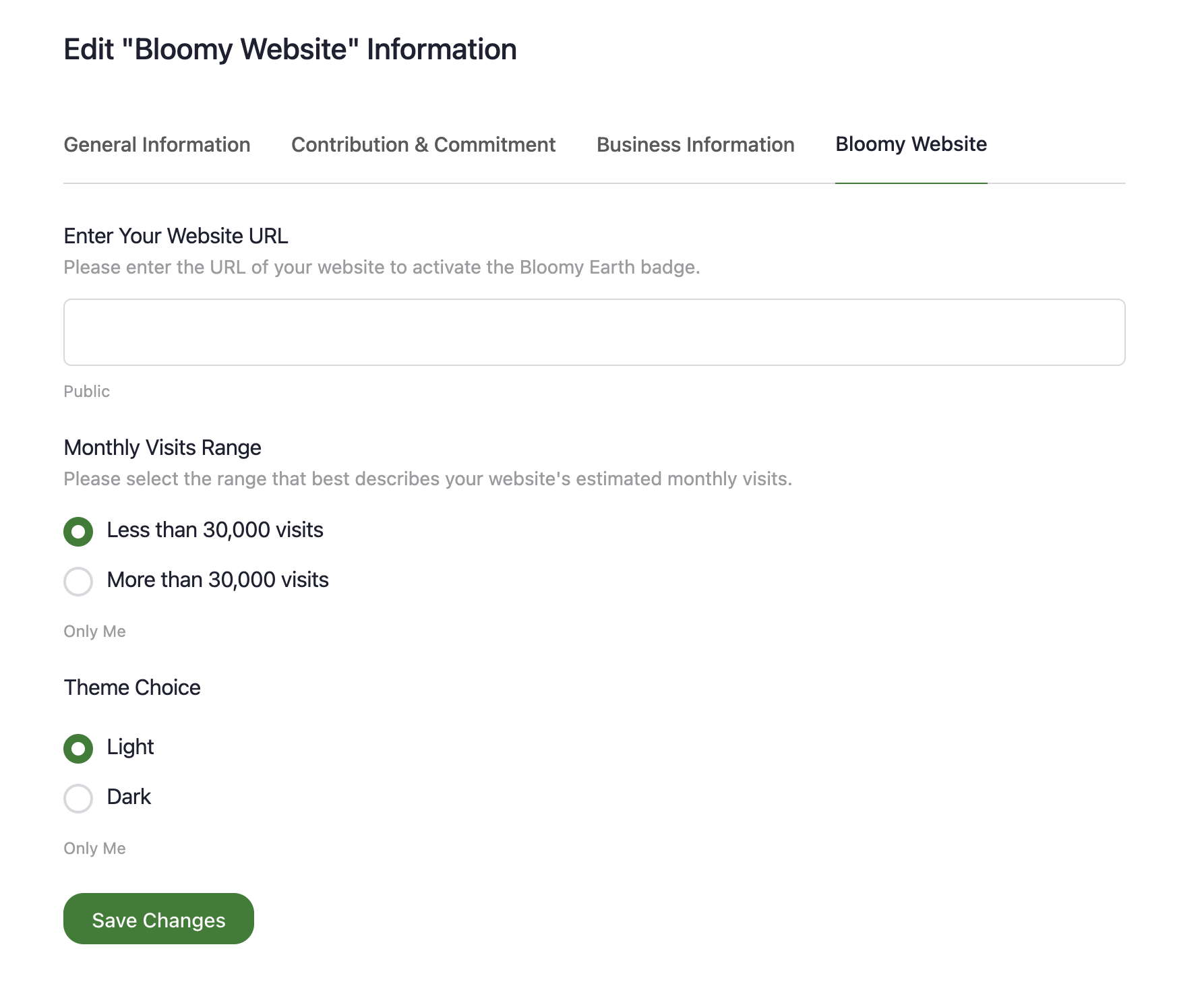This screenshot has height=984, width=1204.
Task: Click the "Enter Your Website URL" label
Action: [175, 236]
